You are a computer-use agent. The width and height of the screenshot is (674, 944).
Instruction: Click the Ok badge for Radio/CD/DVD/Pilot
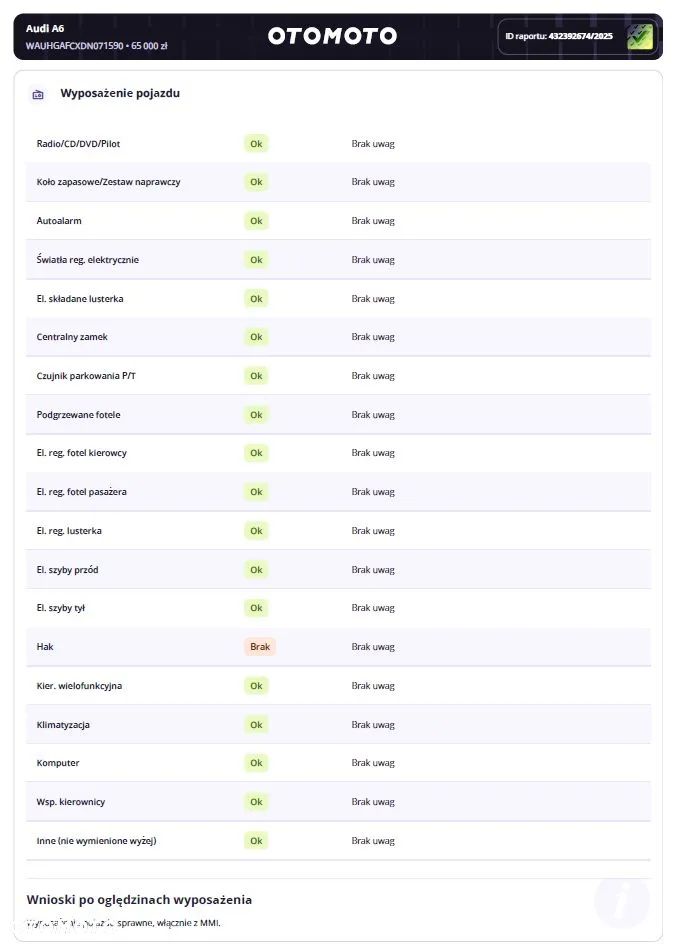tap(256, 144)
